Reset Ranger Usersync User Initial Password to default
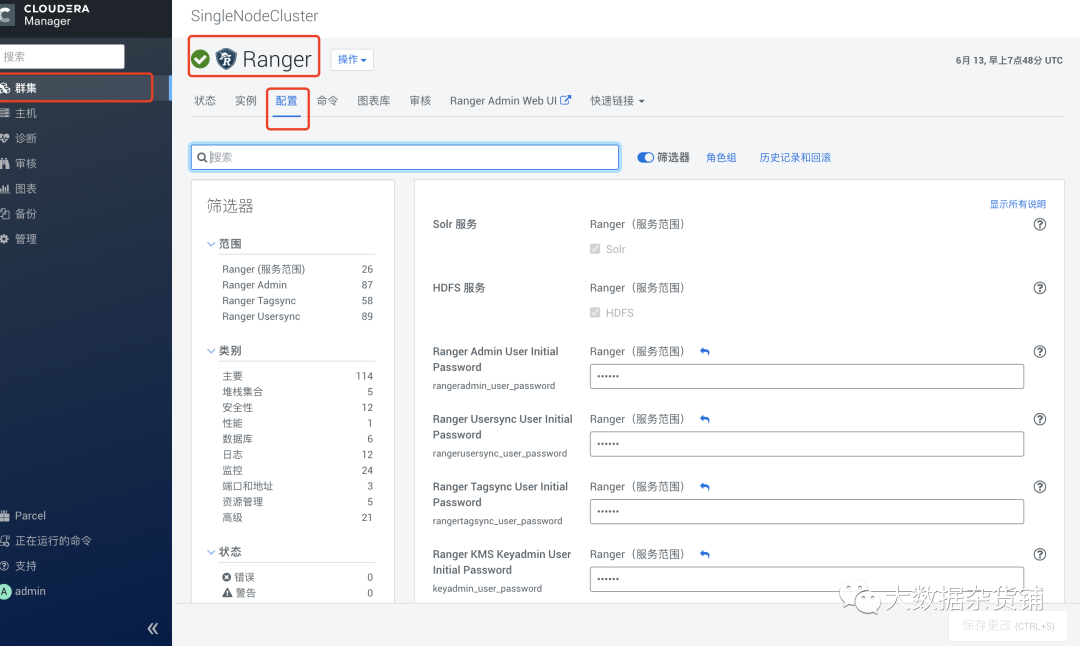 click(705, 419)
